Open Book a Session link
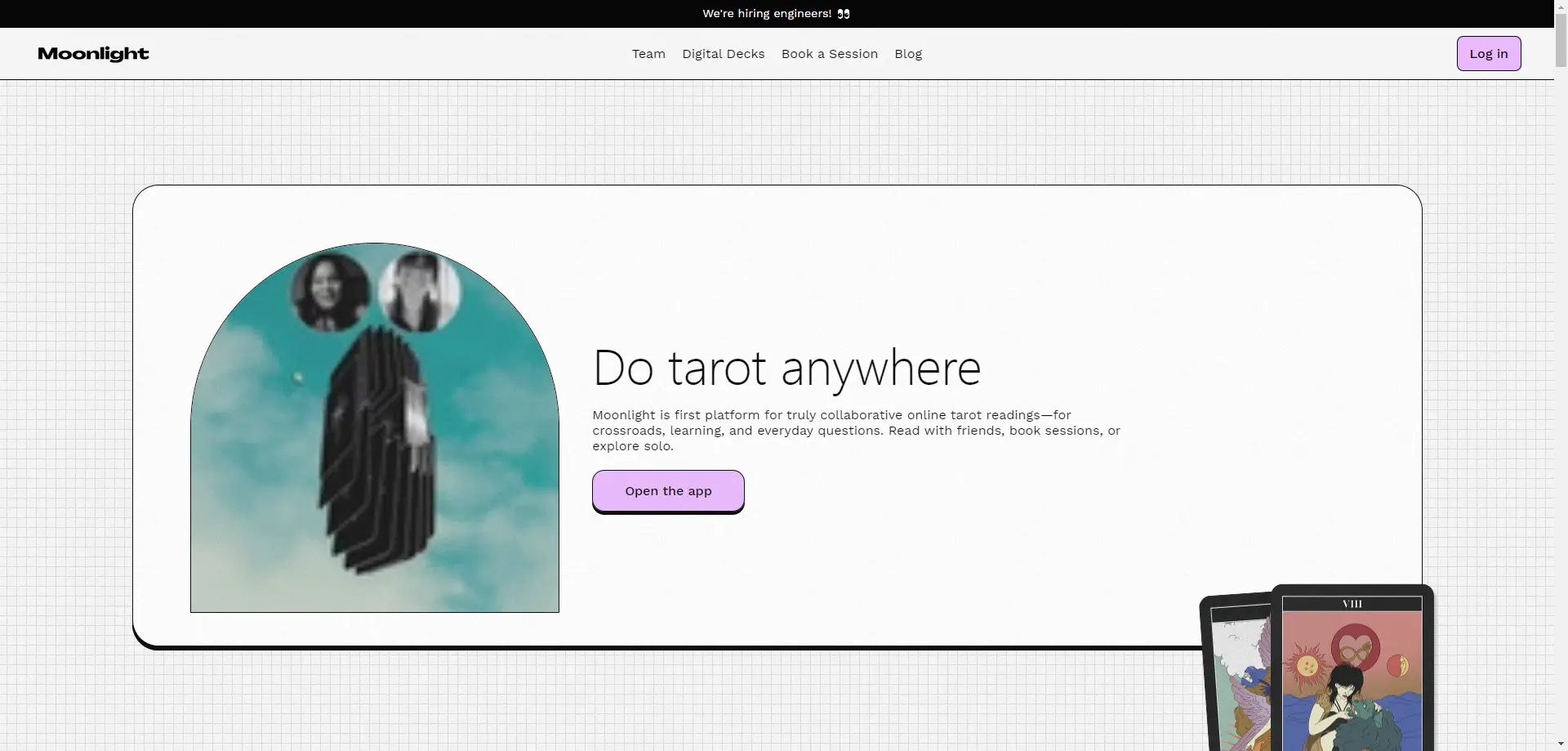This screenshot has height=751, width=1568. 830,54
